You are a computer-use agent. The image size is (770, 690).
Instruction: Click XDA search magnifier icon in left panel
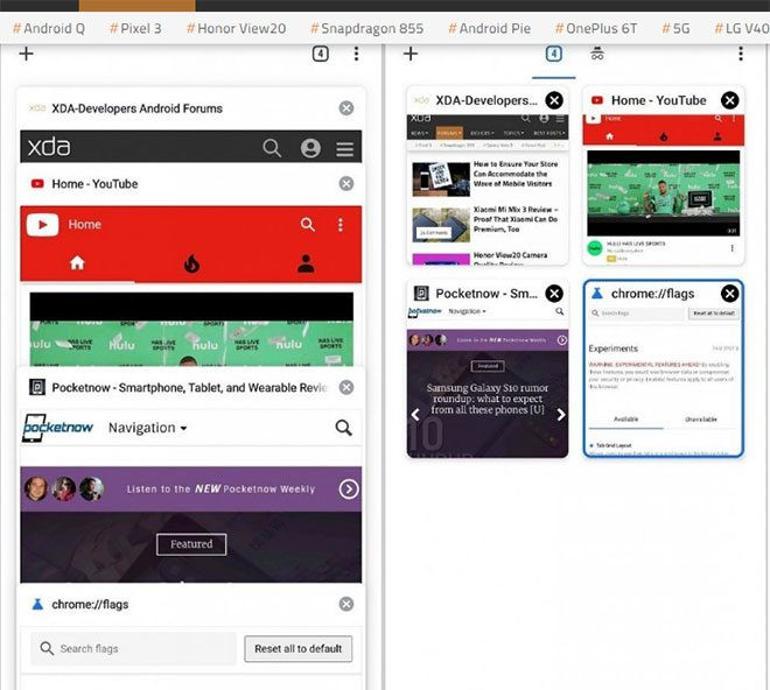(x=272, y=148)
